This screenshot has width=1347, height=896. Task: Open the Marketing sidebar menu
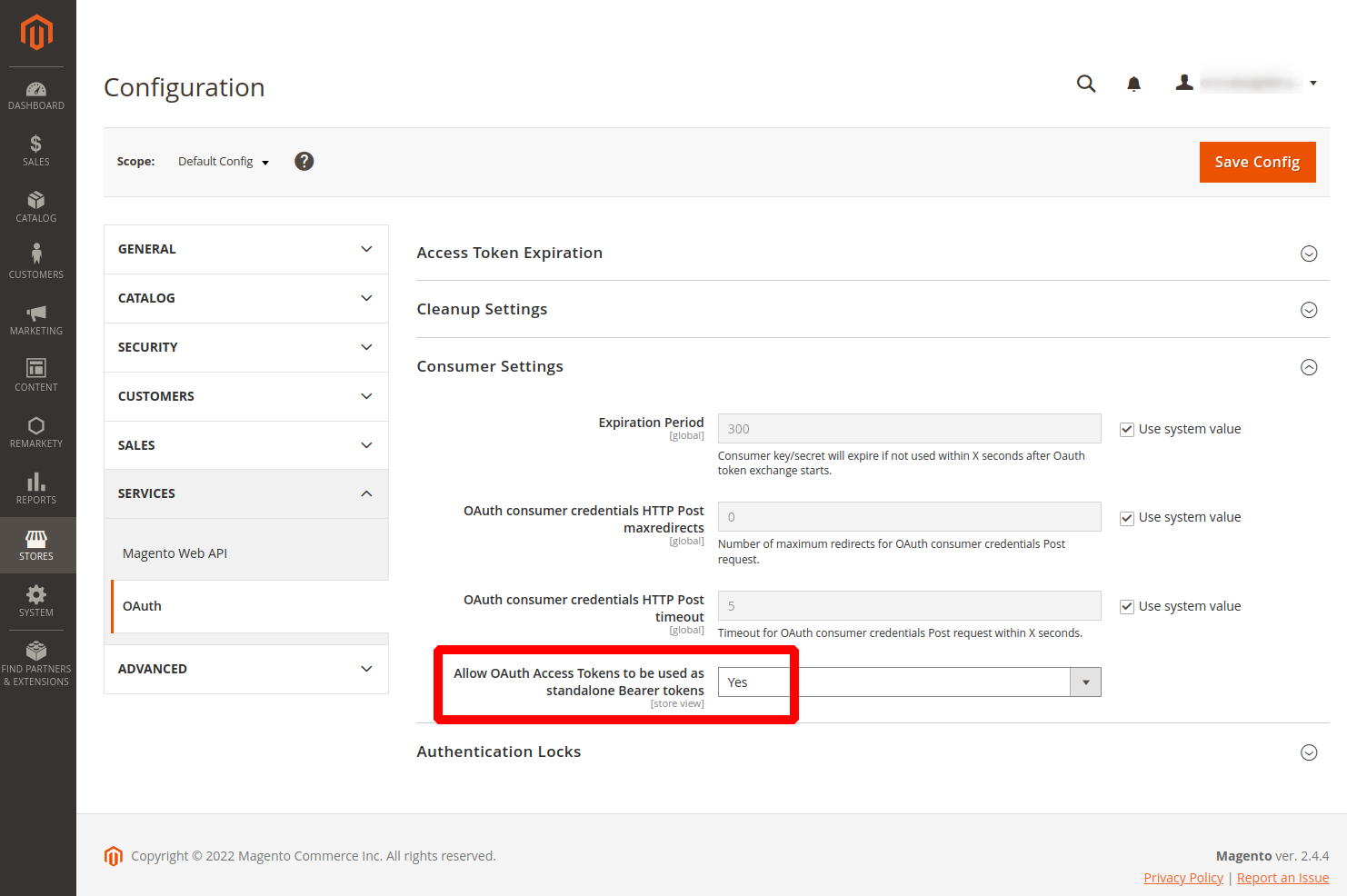pyautogui.click(x=36, y=320)
